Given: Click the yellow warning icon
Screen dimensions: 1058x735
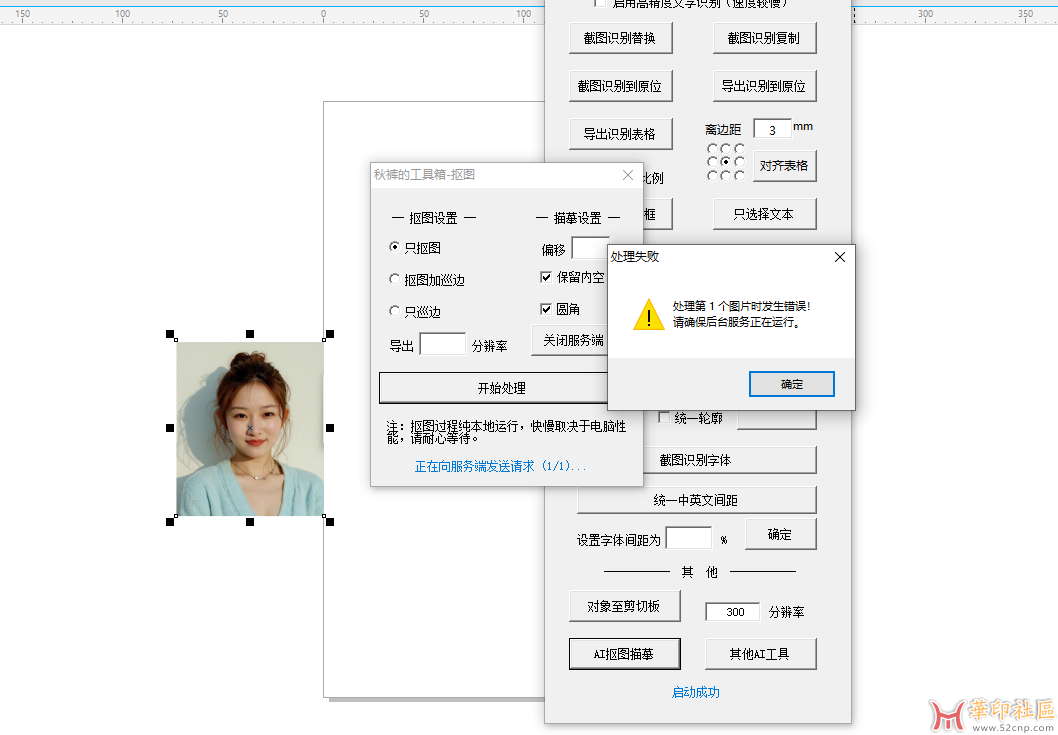Looking at the screenshot, I should (649, 314).
